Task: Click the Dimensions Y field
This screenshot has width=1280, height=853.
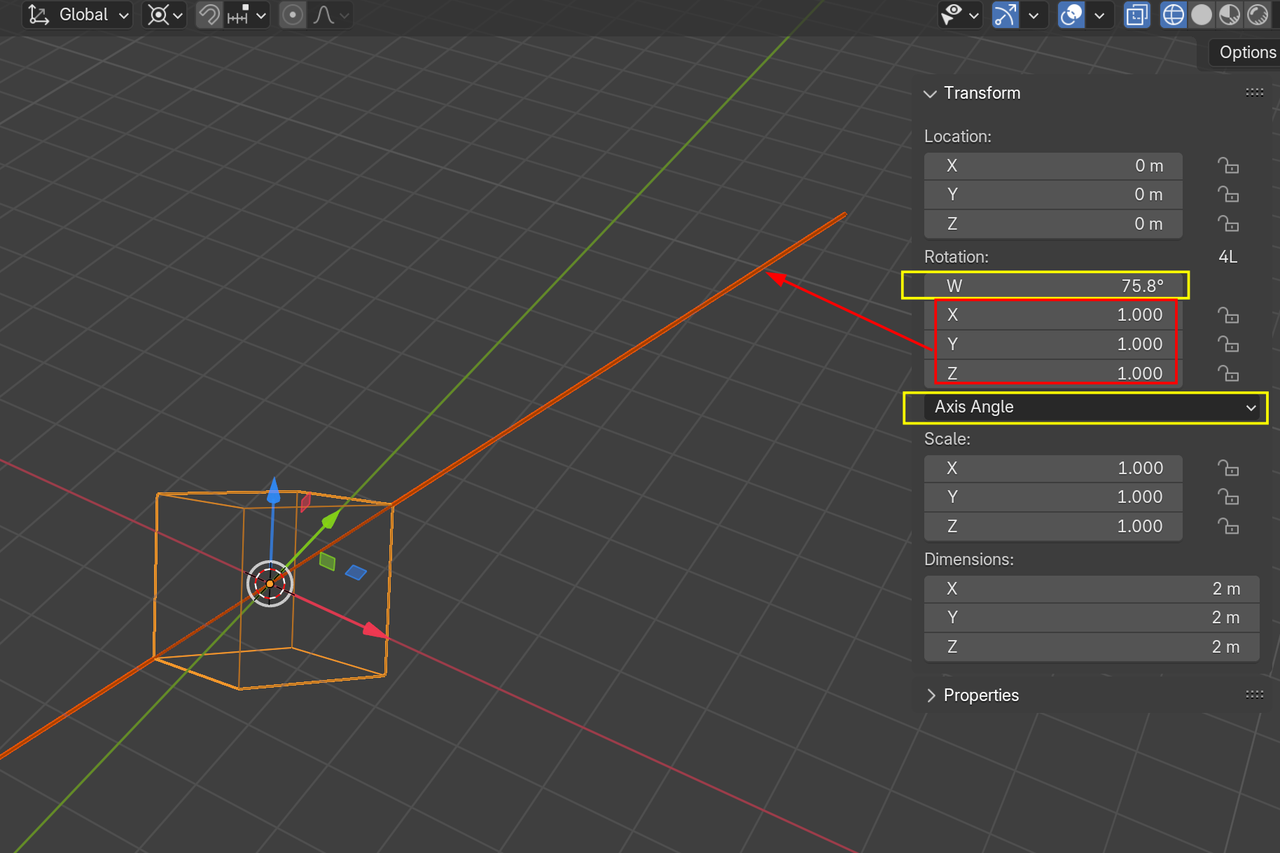Action: pyautogui.click(x=1091, y=618)
